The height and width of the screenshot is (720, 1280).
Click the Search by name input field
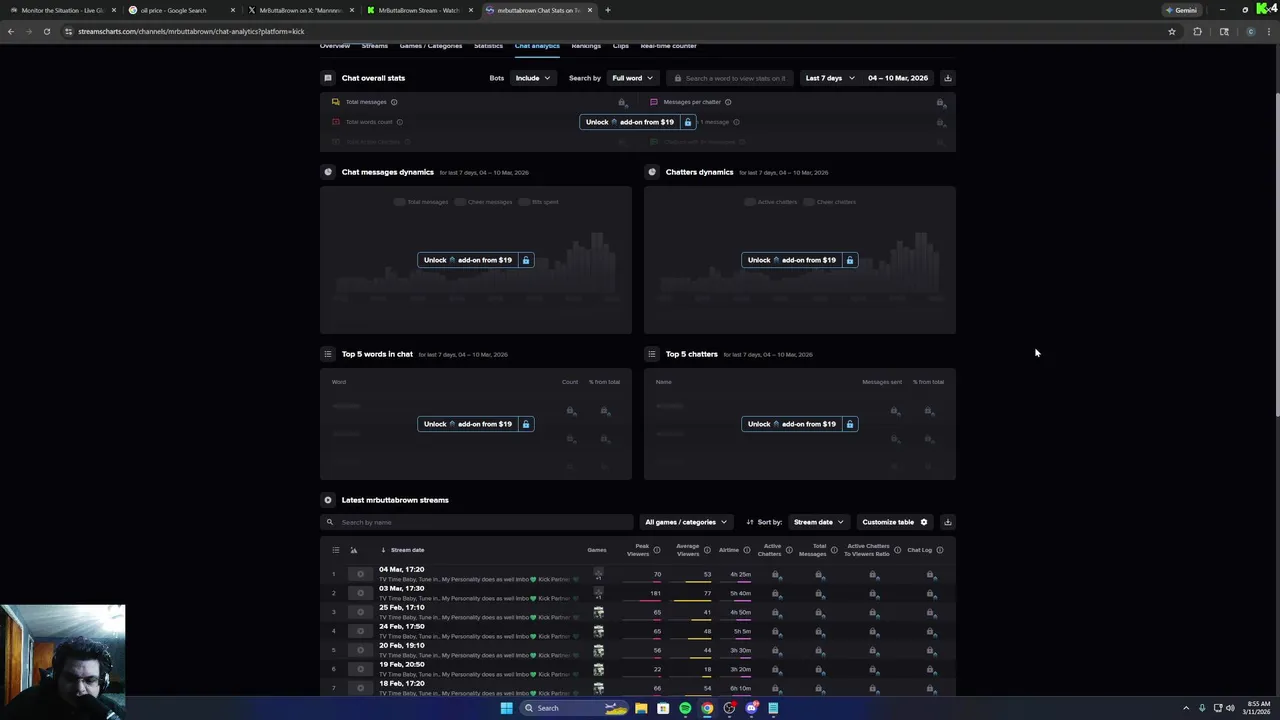point(477,522)
